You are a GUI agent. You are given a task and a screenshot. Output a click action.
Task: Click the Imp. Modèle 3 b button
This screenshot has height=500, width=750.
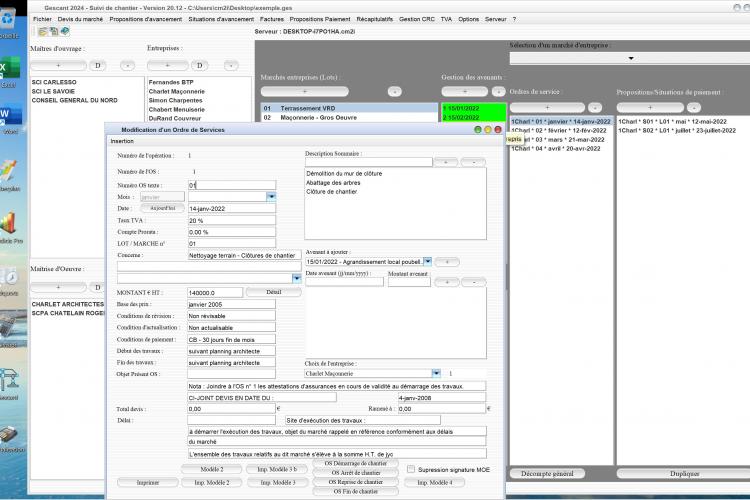pos(276,469)
